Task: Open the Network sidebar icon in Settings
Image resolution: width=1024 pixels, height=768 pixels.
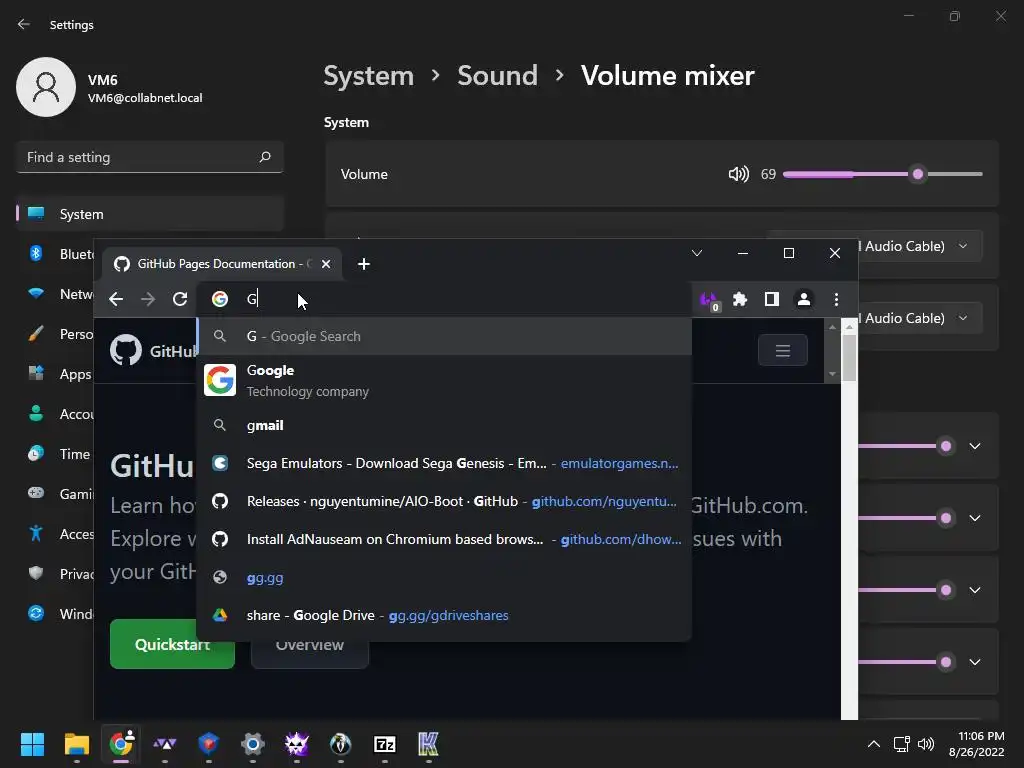Action: 36,293
